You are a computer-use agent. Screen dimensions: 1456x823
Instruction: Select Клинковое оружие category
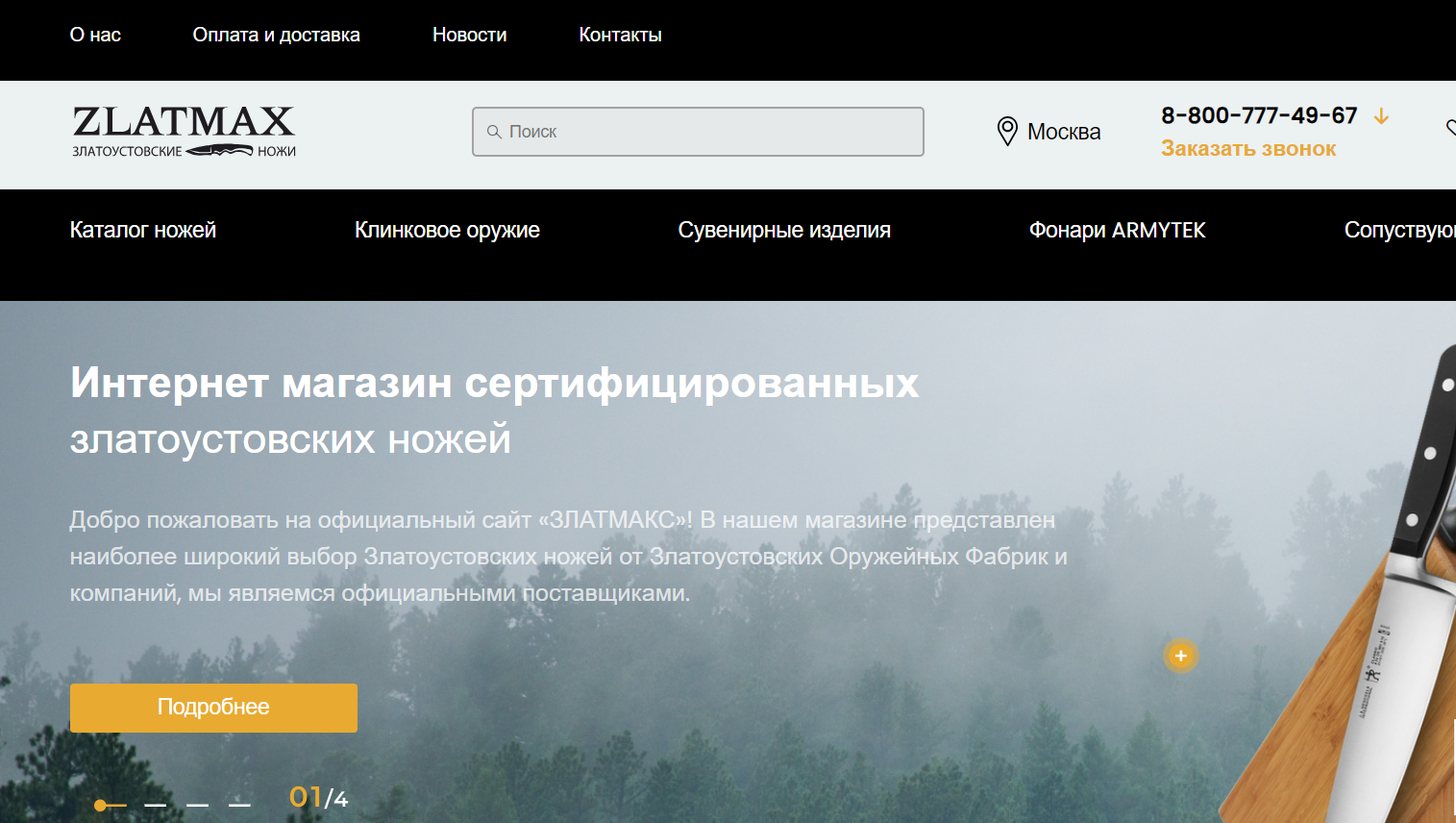coord(447,230)
